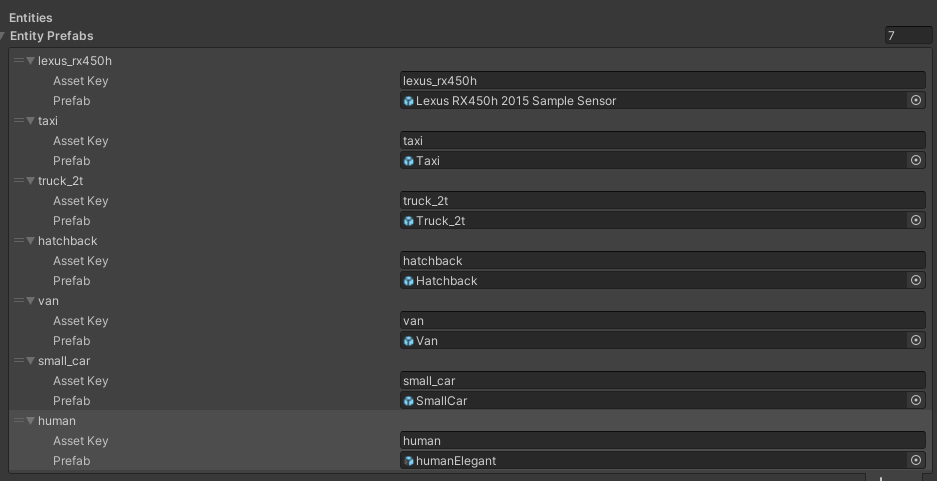The width and height of the screenshot is (937, 481).
Task: Click the drag handle of taxi element
Action: coord(18,121)
